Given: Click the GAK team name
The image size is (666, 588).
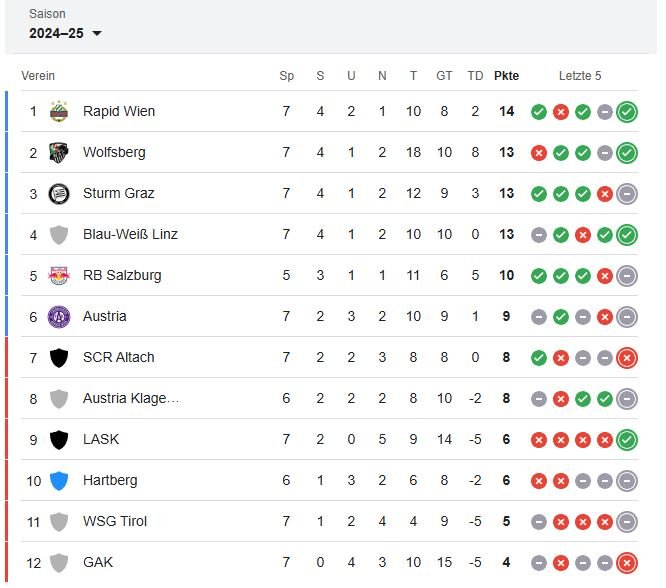Looking at the screenshot, I should (98, 562).
